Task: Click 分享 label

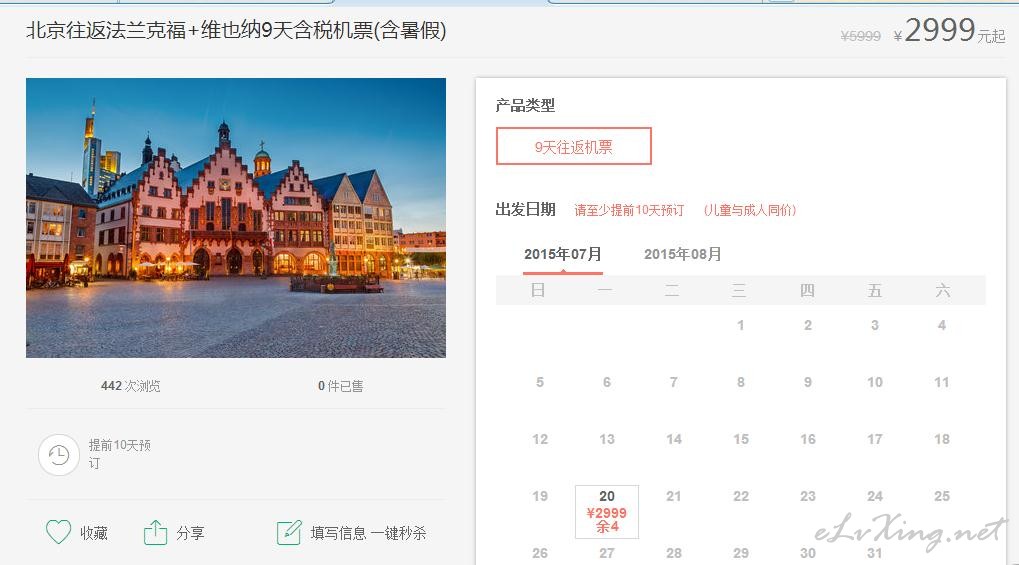Action: coord(190,533)
